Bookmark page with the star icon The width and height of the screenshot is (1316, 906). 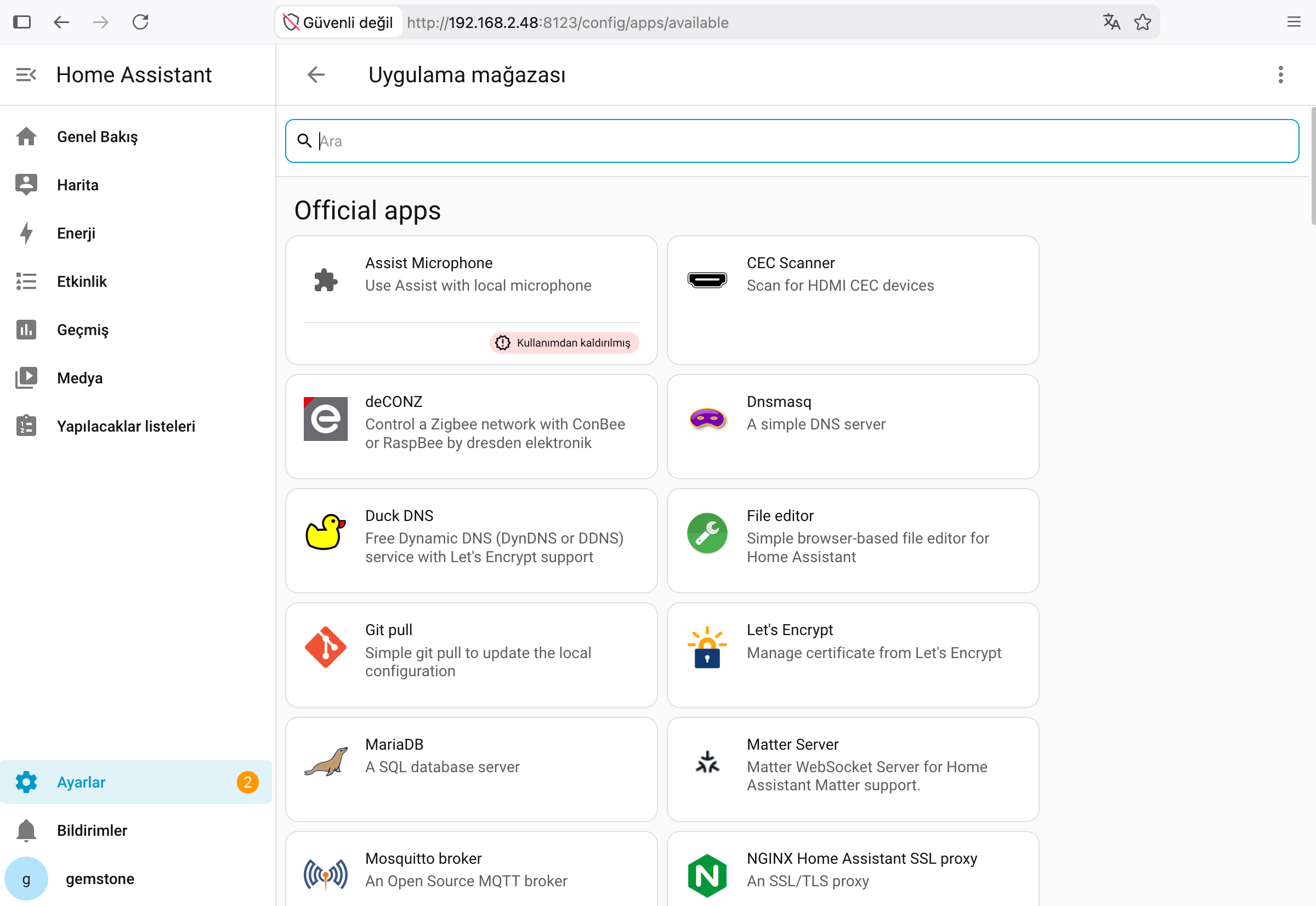(x=1142, y=22)
